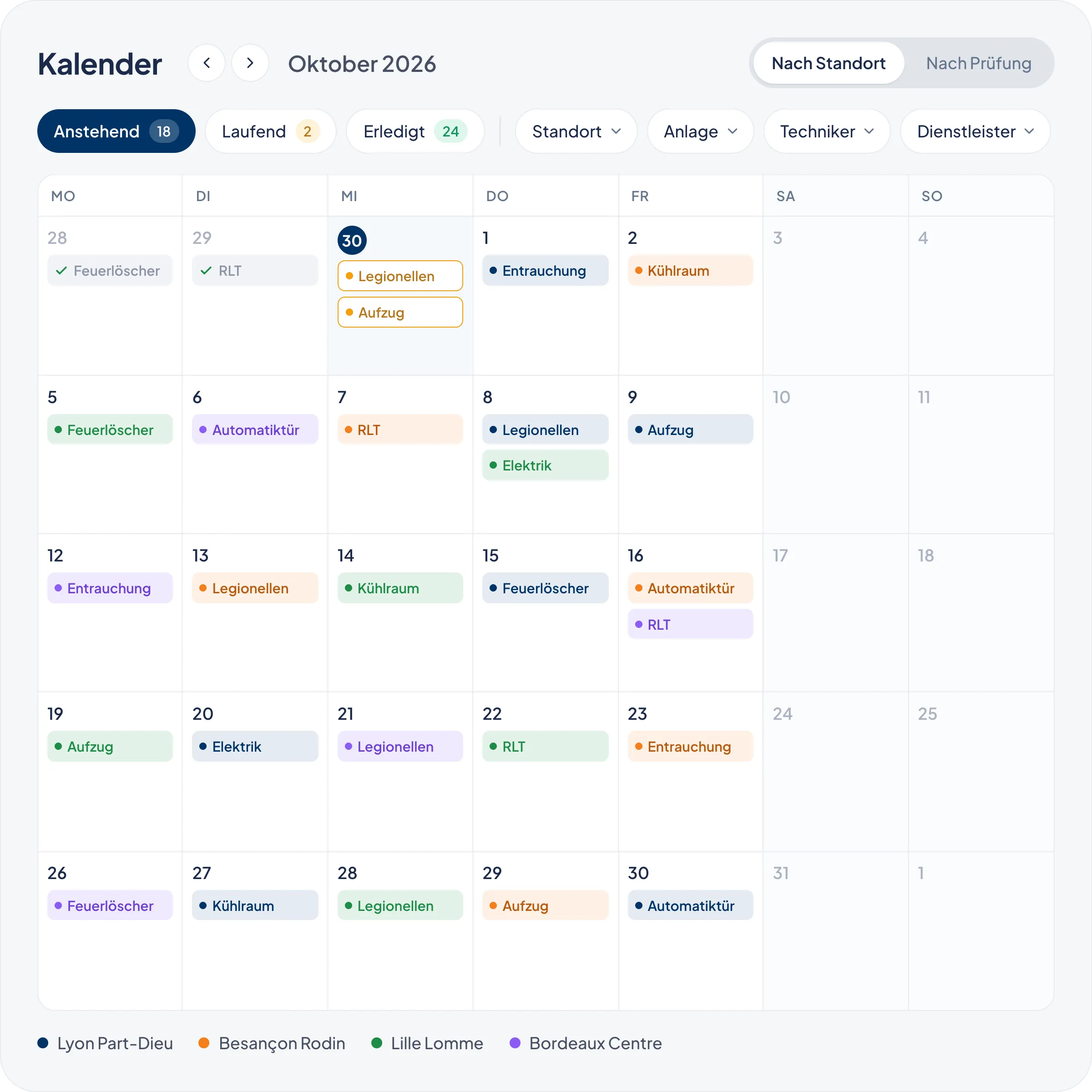
Task: Click Bordeaux Centre legend color dot
Action: (x=515, y=1043)
